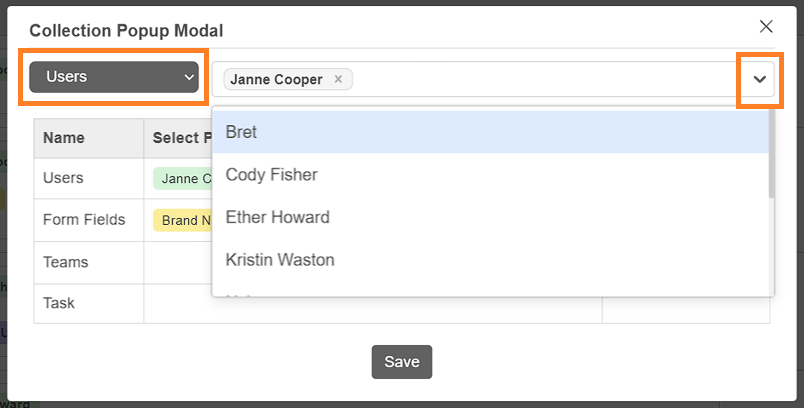Viewport: 804px width, 408px height.
Task: Click the Teams row name cell
Action: coord(89,262)
